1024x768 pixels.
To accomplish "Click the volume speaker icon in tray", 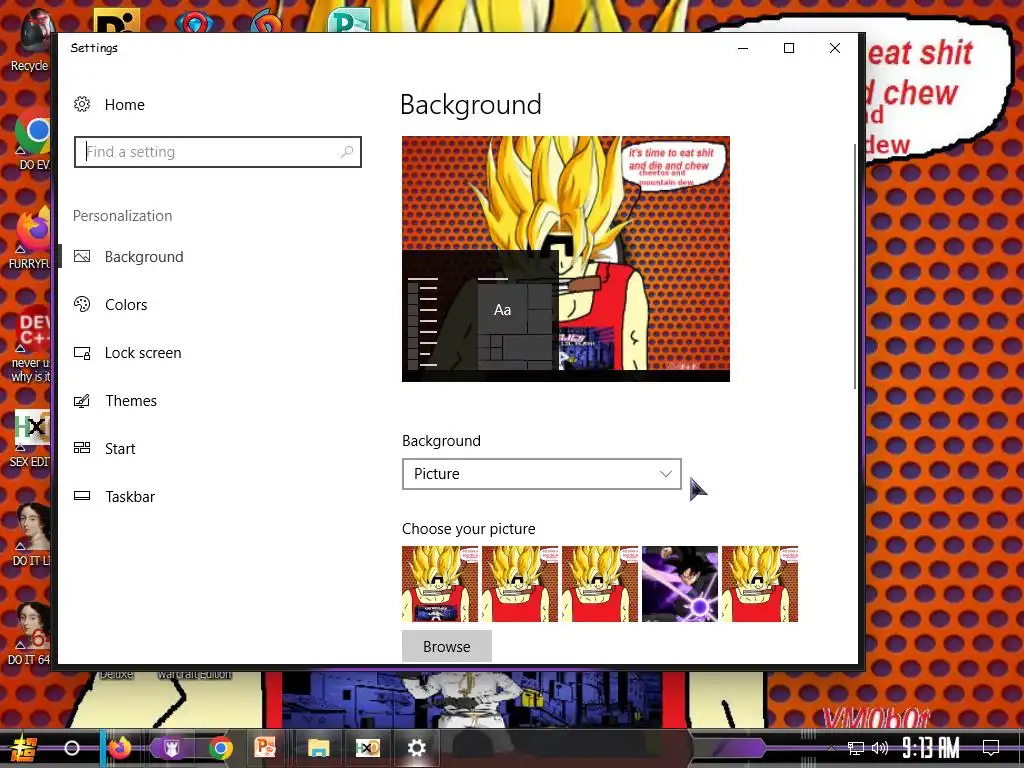I will click(x=880, y=748).
